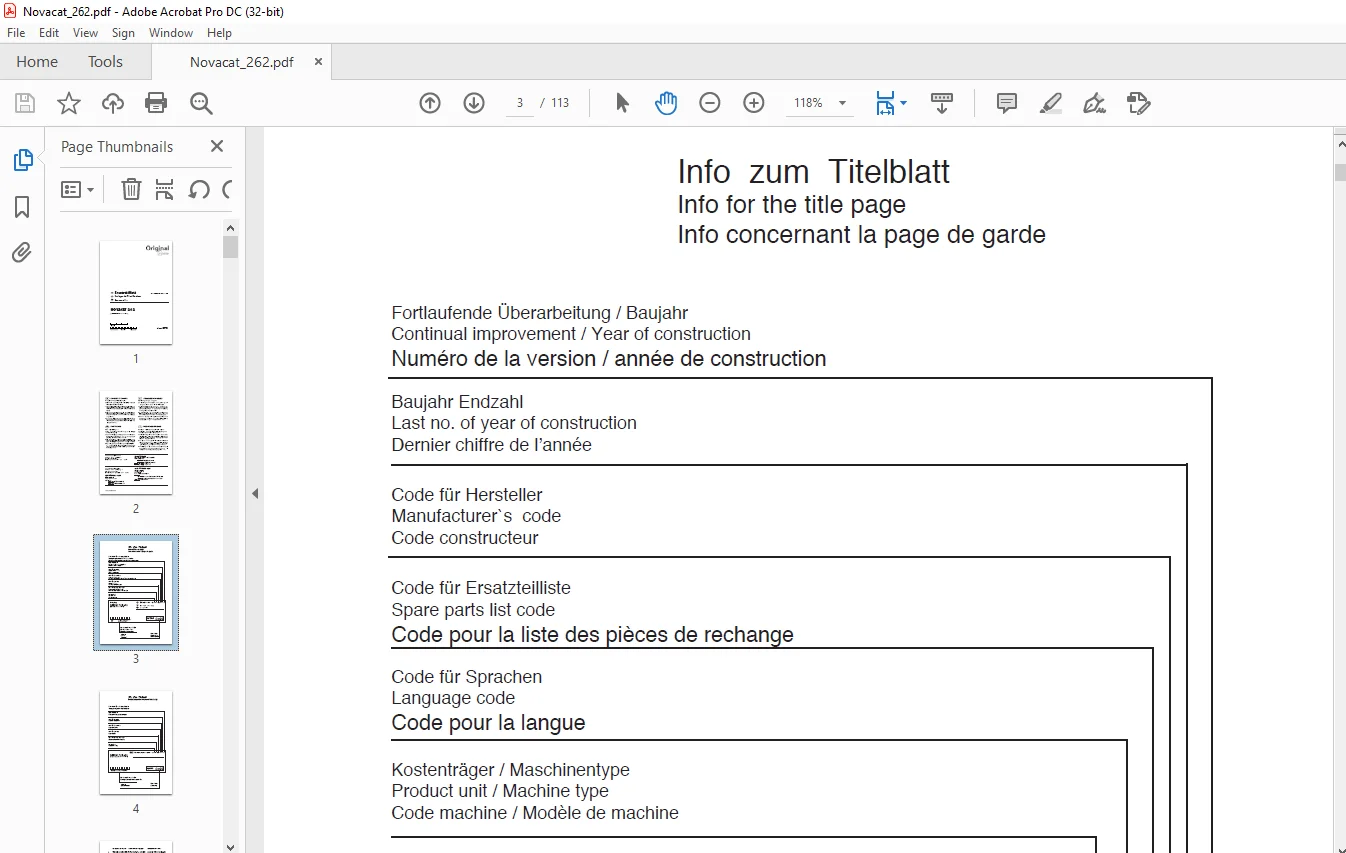
Task: Open the Edit menu
Action: pyautogui.click(x=49, y=33)
